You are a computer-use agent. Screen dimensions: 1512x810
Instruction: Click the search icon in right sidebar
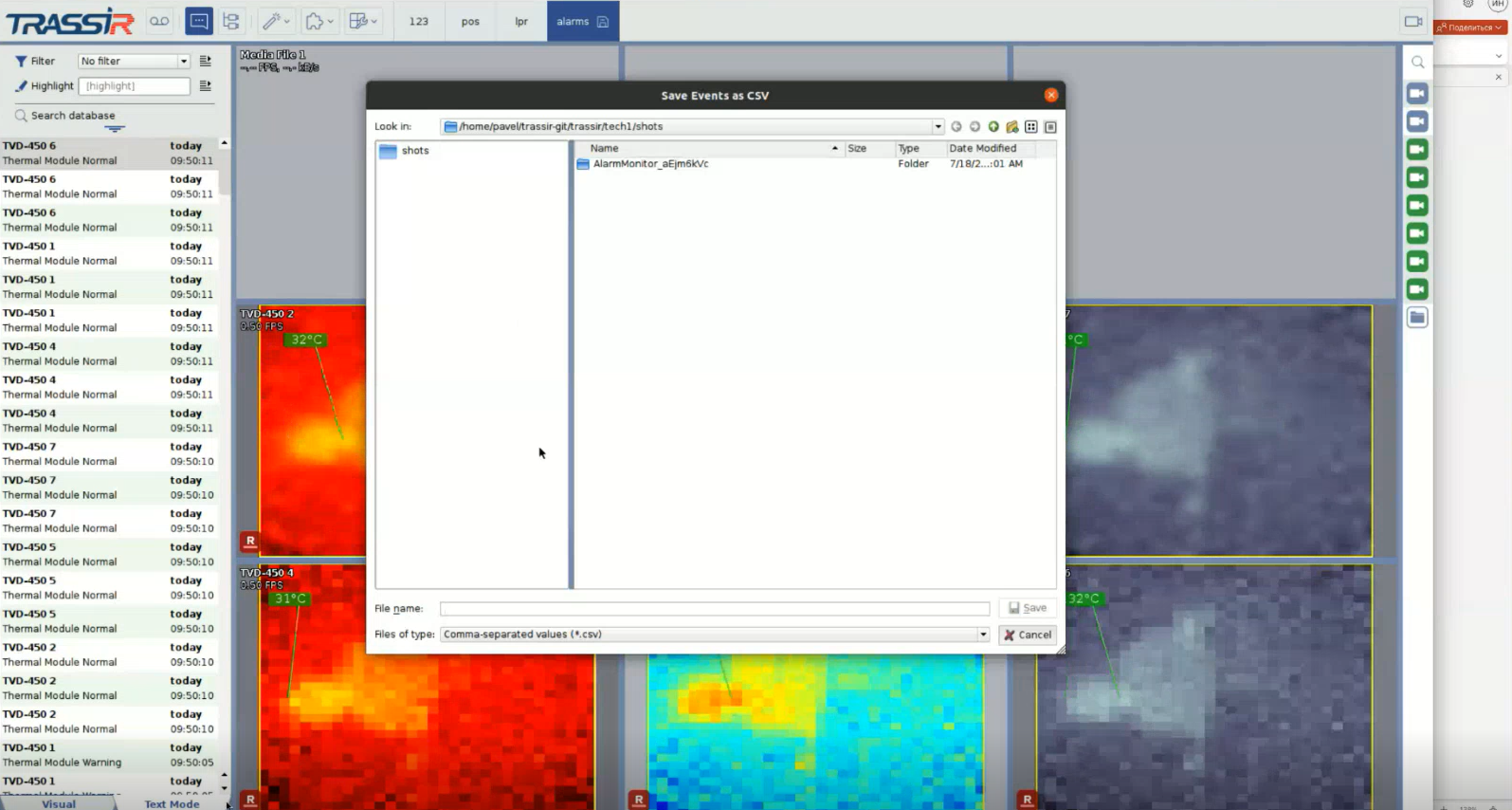pos(1417,62)
